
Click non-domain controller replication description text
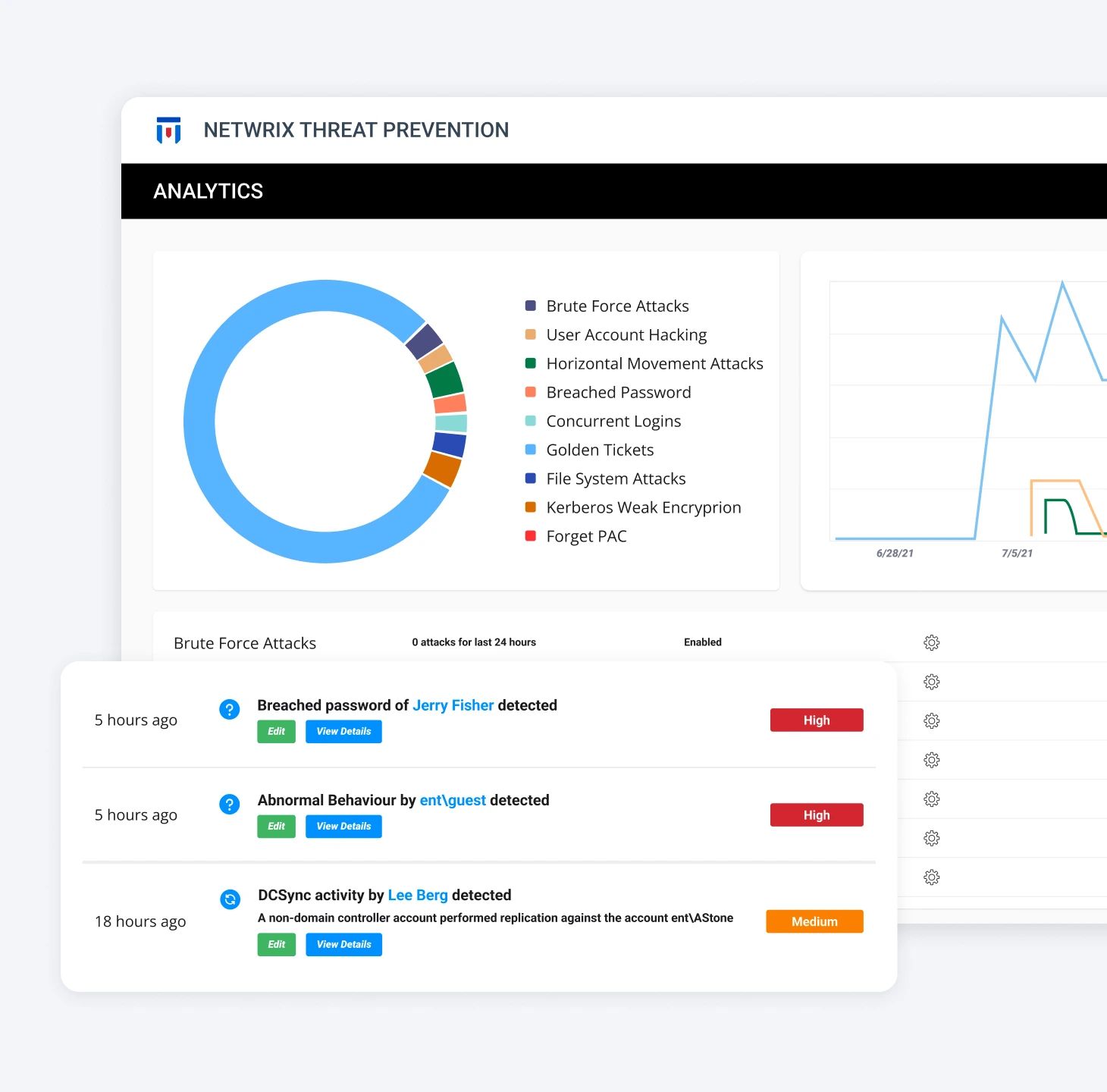click(496, 918)
